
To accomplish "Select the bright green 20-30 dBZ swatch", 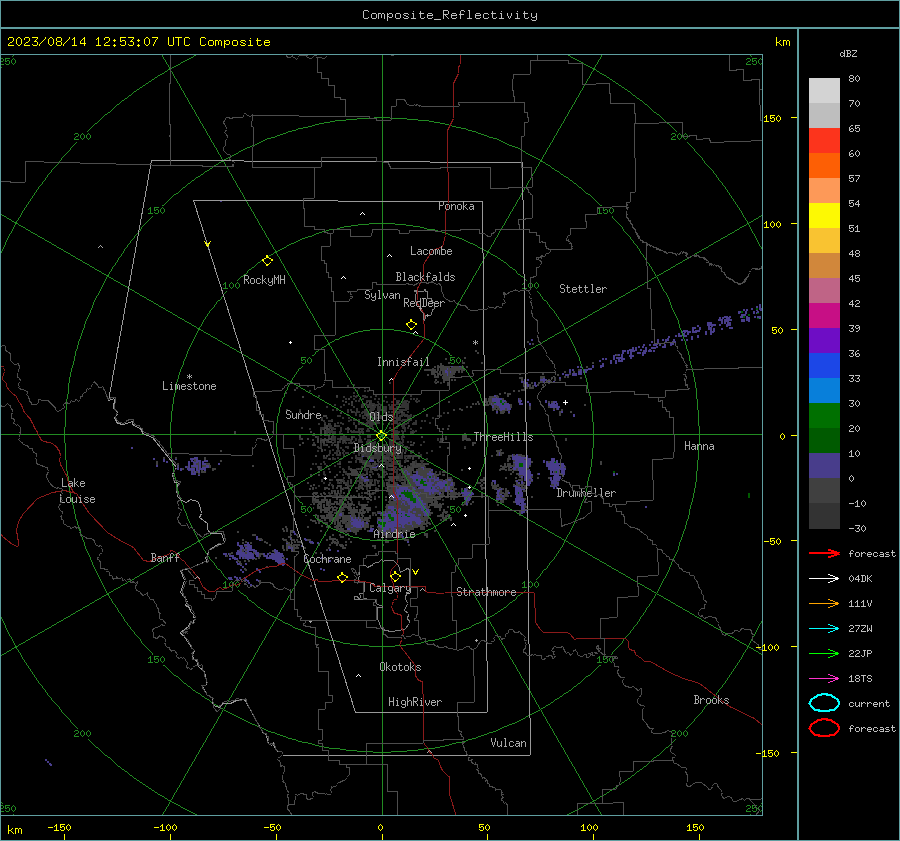I will click(824, 415).
